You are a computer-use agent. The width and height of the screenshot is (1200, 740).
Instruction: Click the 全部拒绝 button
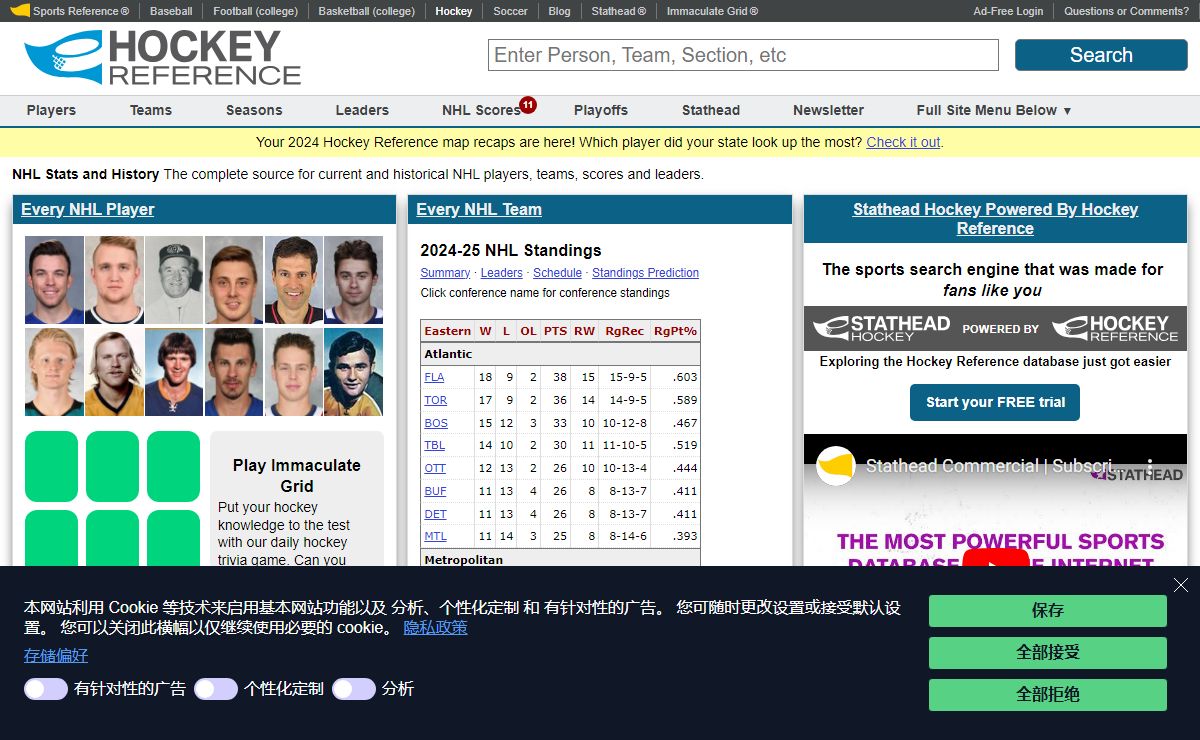coord(1047,695)
